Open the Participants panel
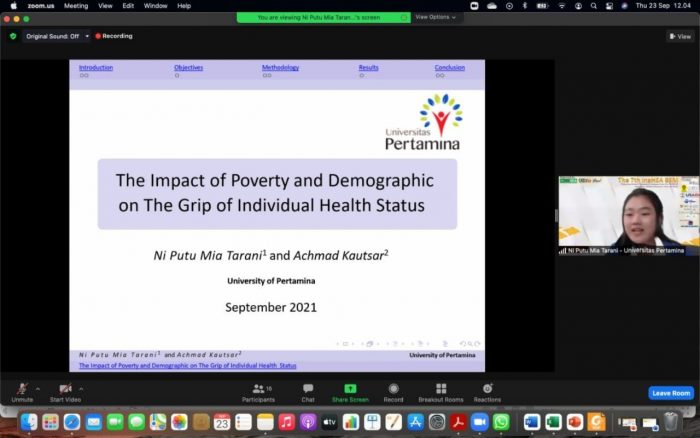This screenshot has width=700, height=438. (258, 389)
